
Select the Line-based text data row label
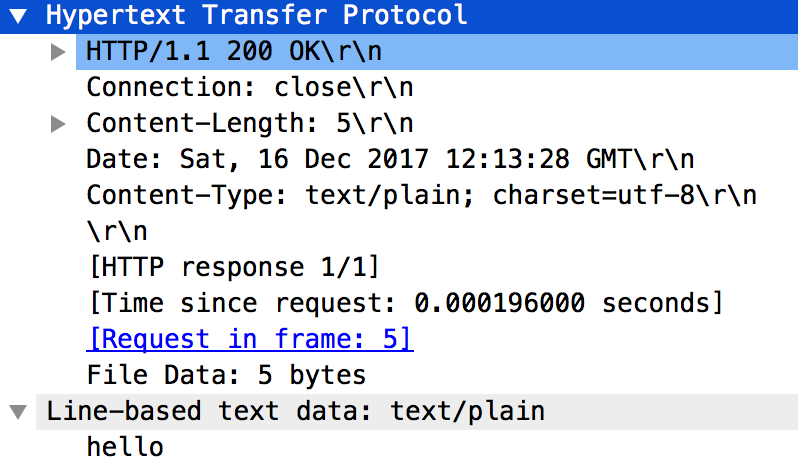pyautogui.click(x=296, y=411)
